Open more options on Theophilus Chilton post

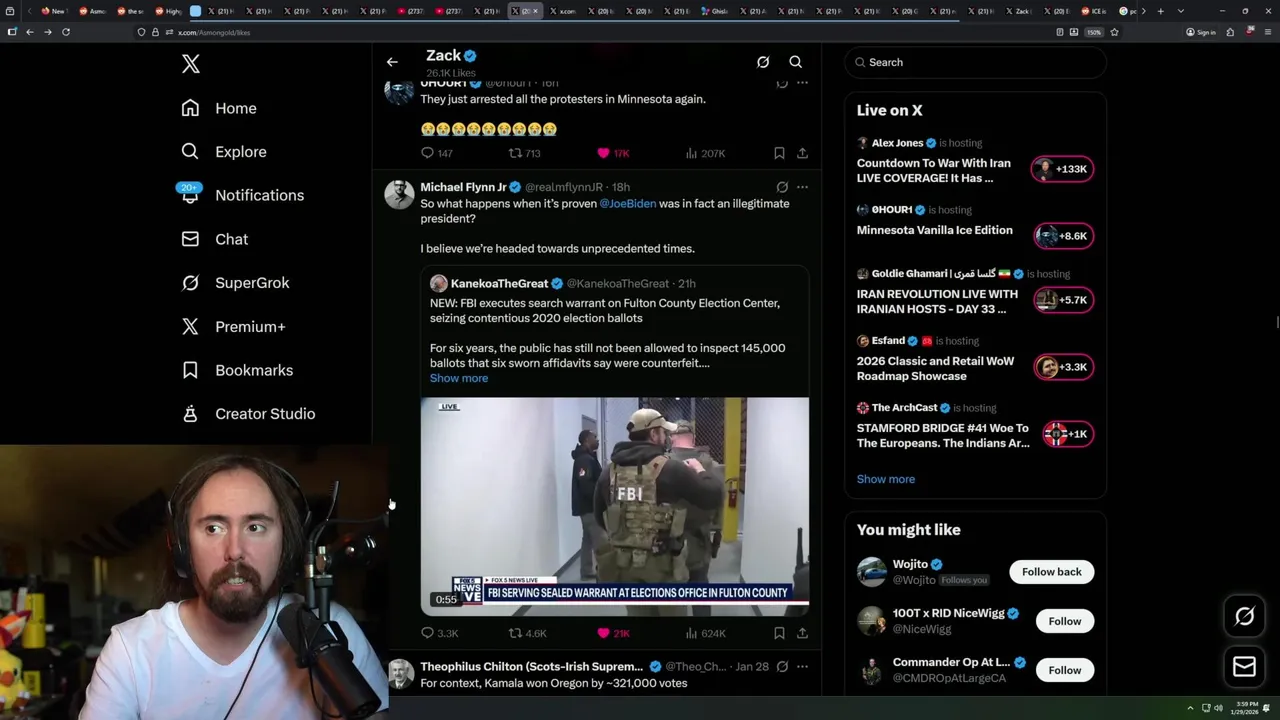802,667
